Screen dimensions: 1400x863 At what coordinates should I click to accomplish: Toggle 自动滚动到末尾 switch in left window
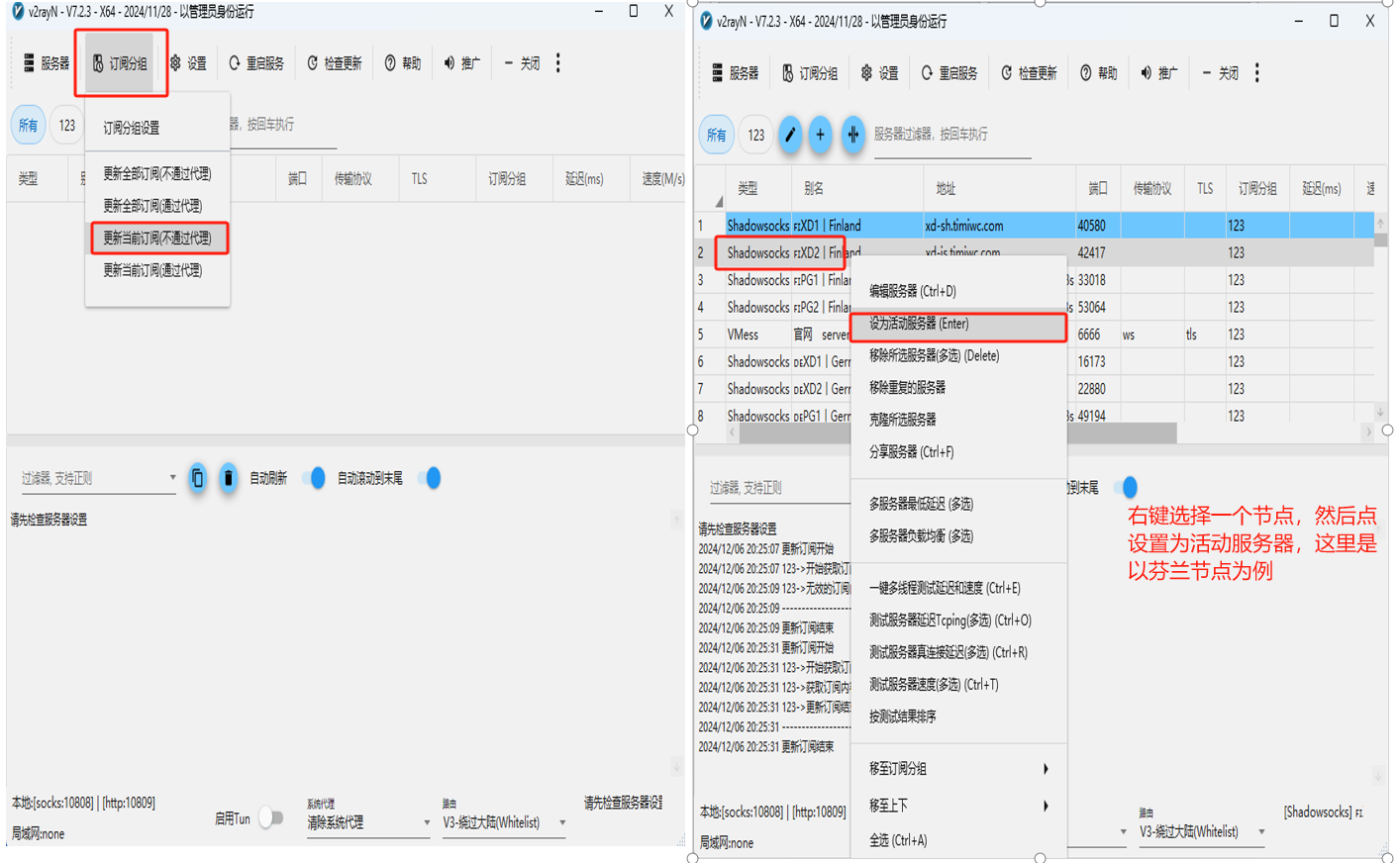pos(430,478)
